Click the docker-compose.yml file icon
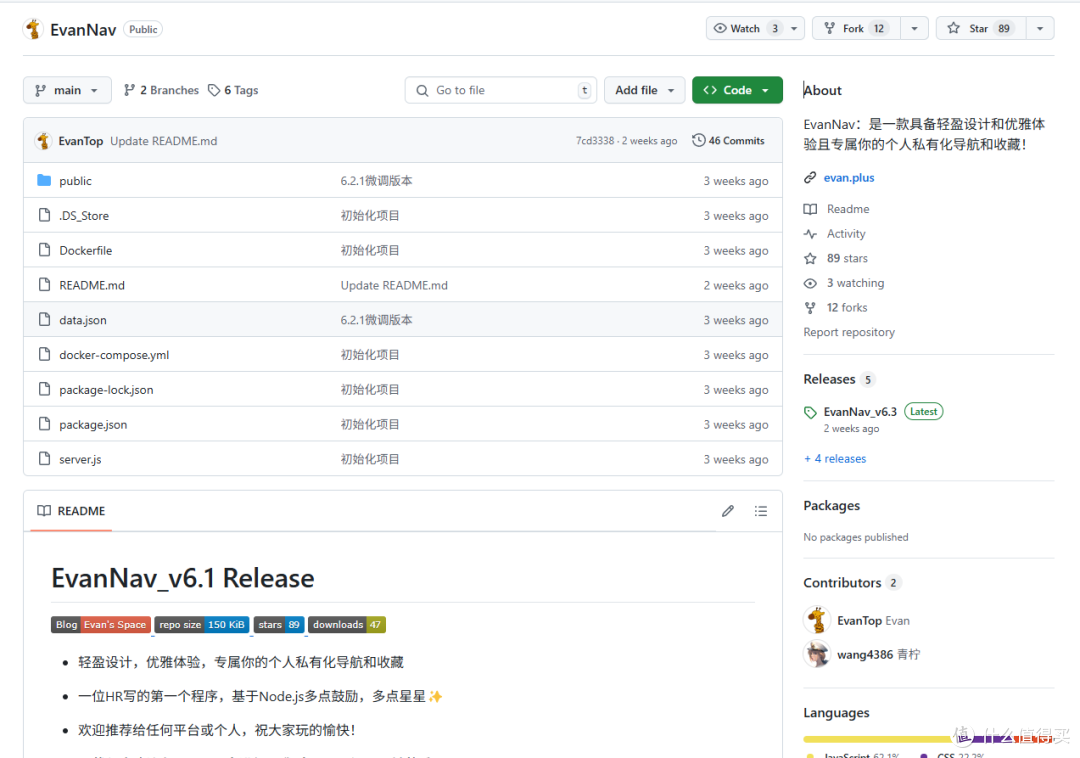This screenshot has height=758, width=1080. (x=44, y=355)
